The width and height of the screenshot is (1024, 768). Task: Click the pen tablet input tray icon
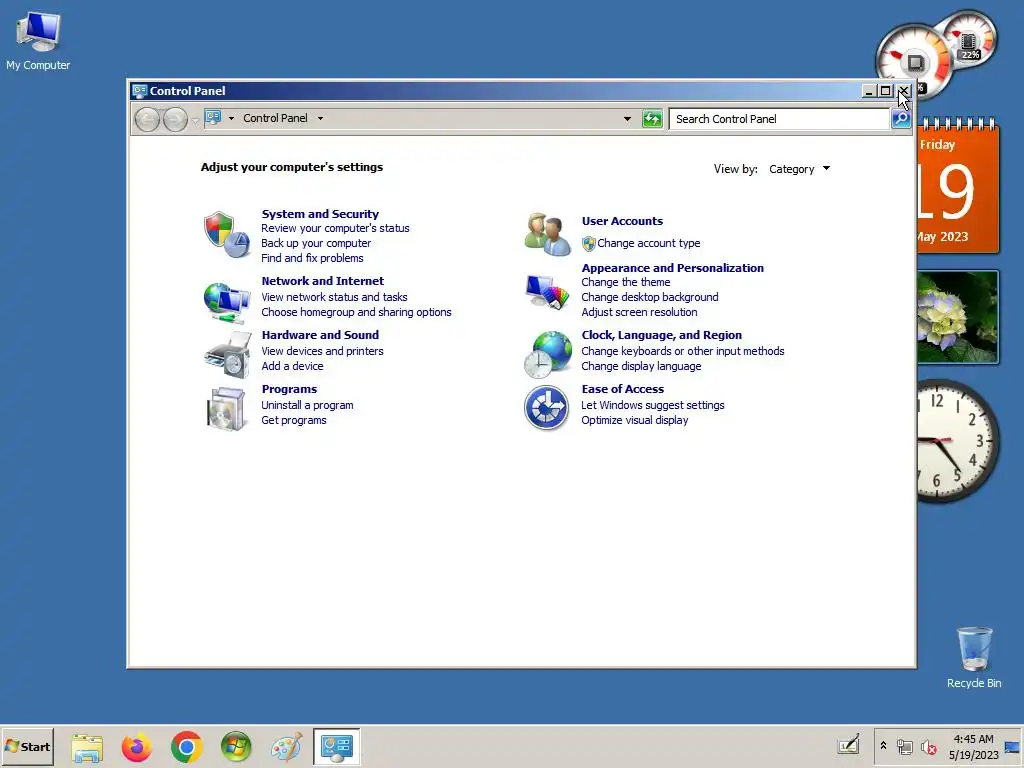(x=848, y=744)
